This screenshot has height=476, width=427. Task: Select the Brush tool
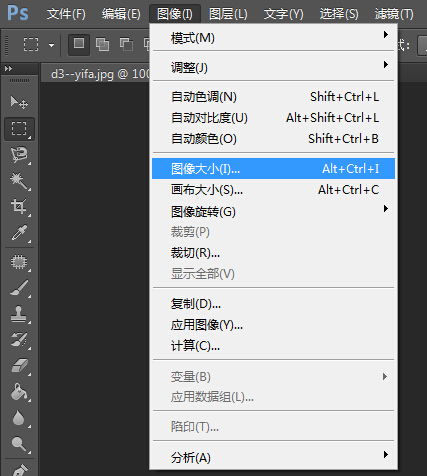pyautogui.click(x=19, y=288)
